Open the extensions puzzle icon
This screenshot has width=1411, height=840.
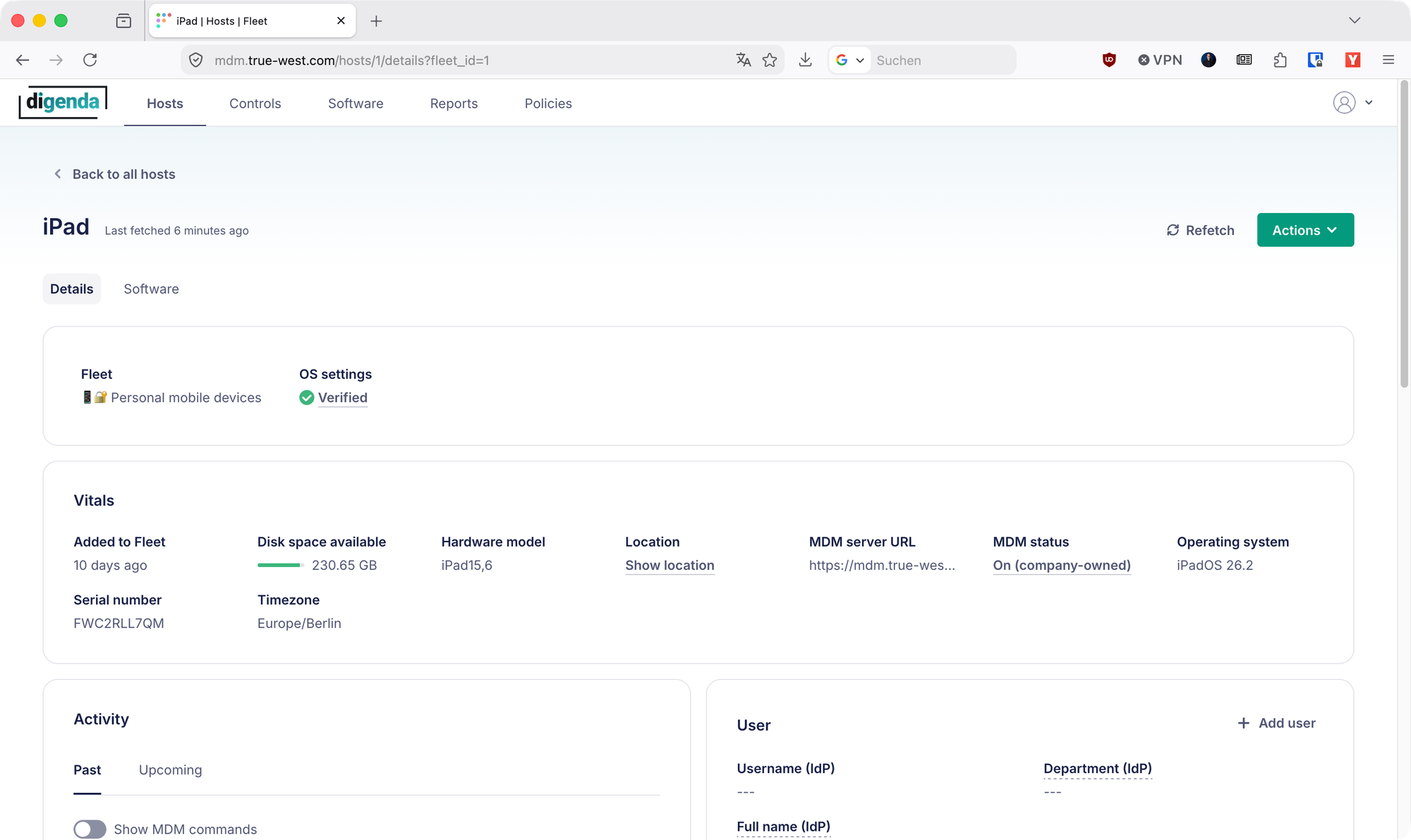tap(1280, 60)
